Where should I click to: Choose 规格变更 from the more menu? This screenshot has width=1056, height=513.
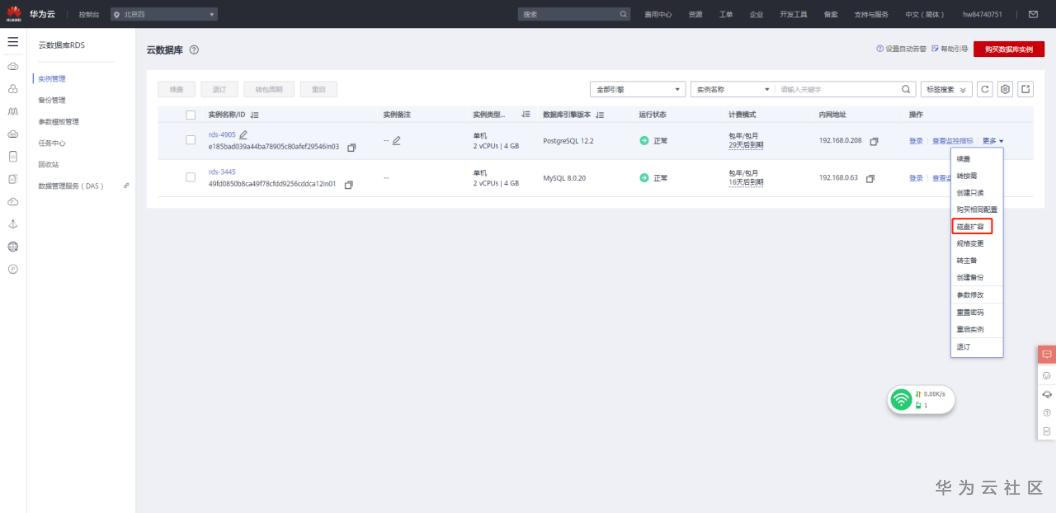pos(970,244)
